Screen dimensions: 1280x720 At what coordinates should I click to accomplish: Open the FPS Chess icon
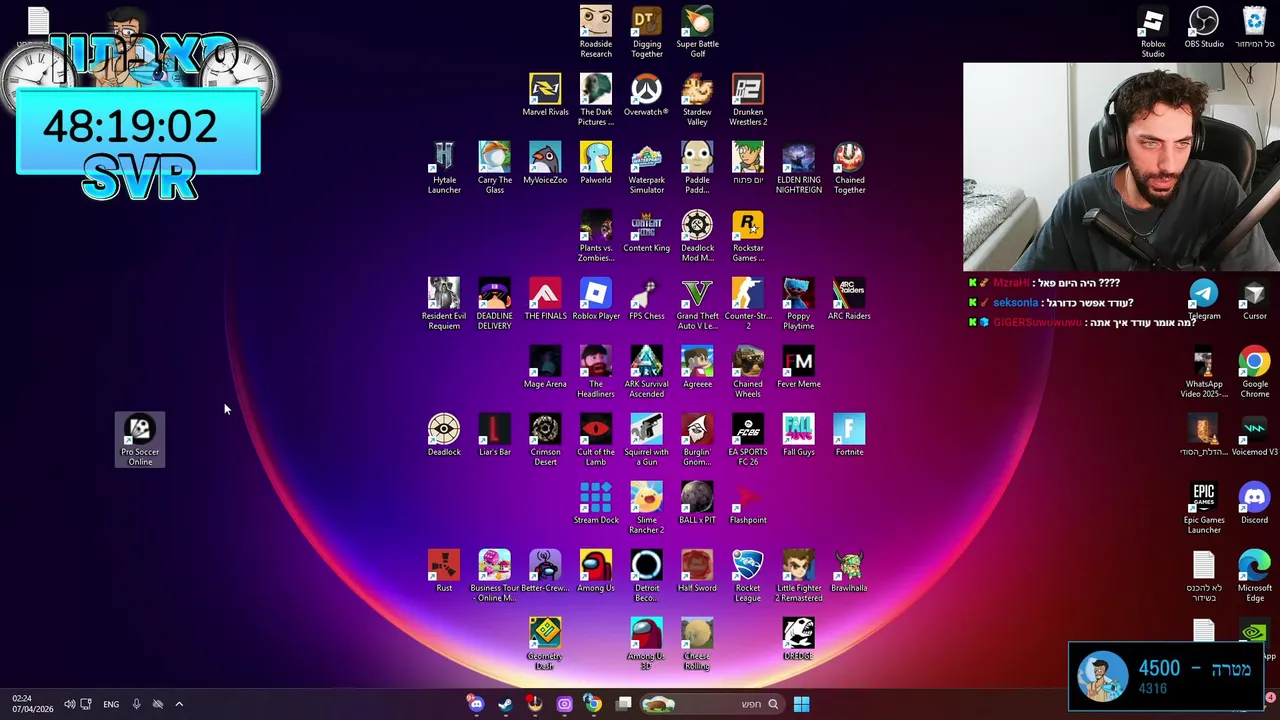(647, 299)
